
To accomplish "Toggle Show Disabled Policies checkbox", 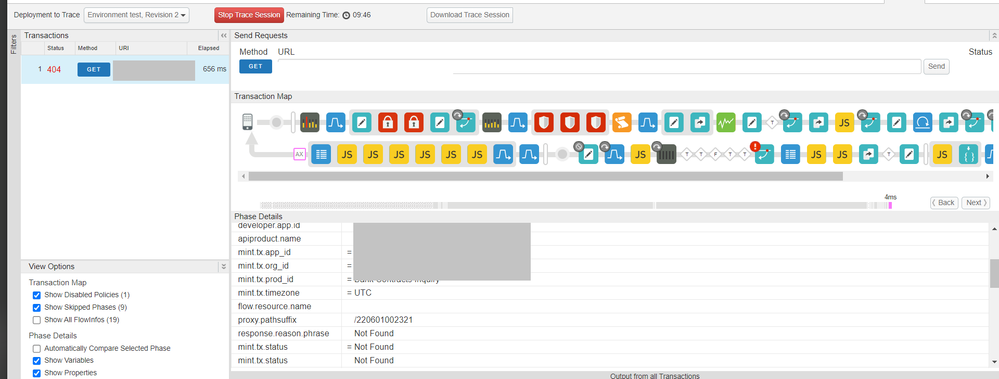I will click(36, 295).
